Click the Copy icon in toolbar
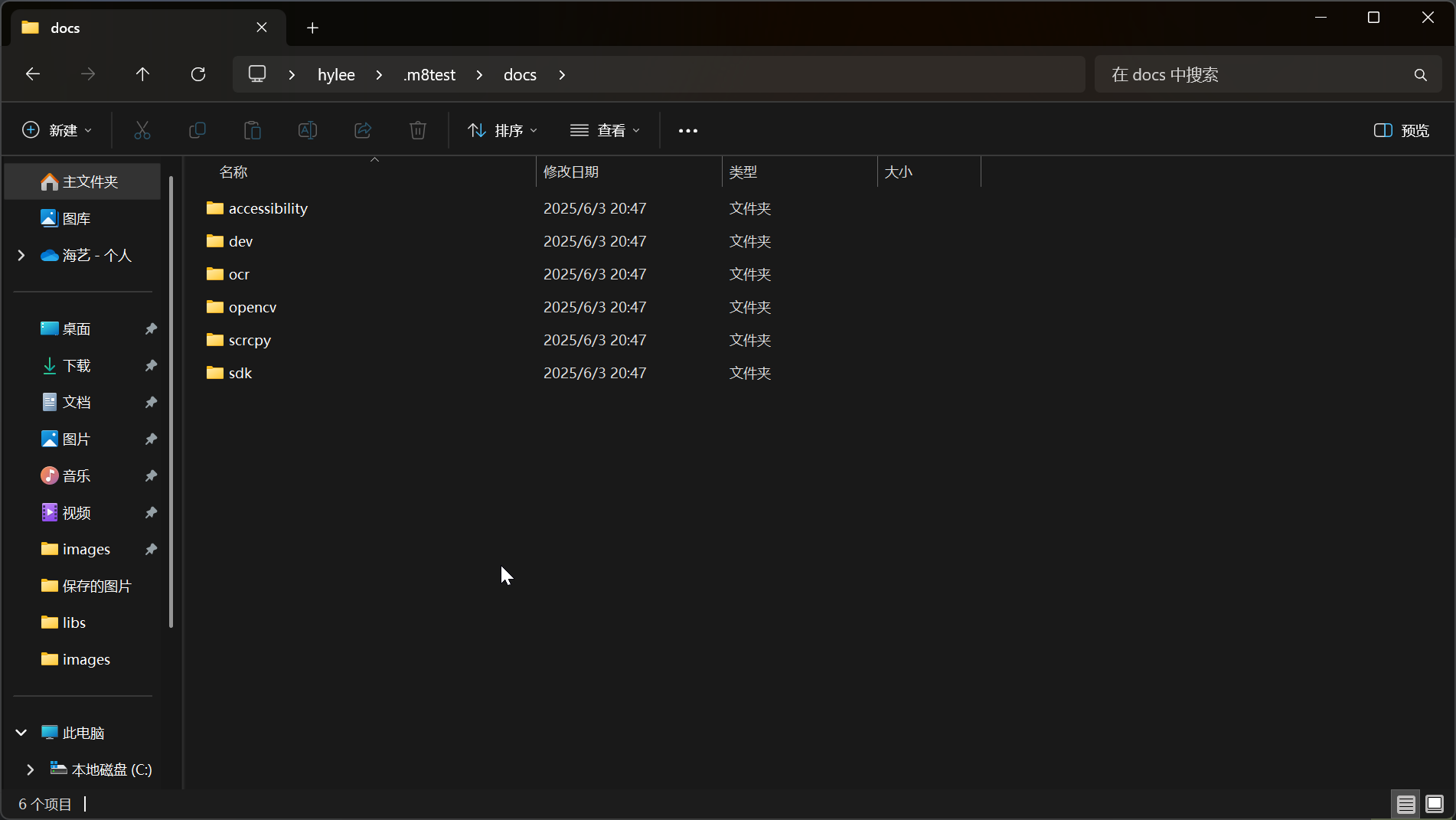The height and width of the screenshot is (820, 1456). coord(198,130)
